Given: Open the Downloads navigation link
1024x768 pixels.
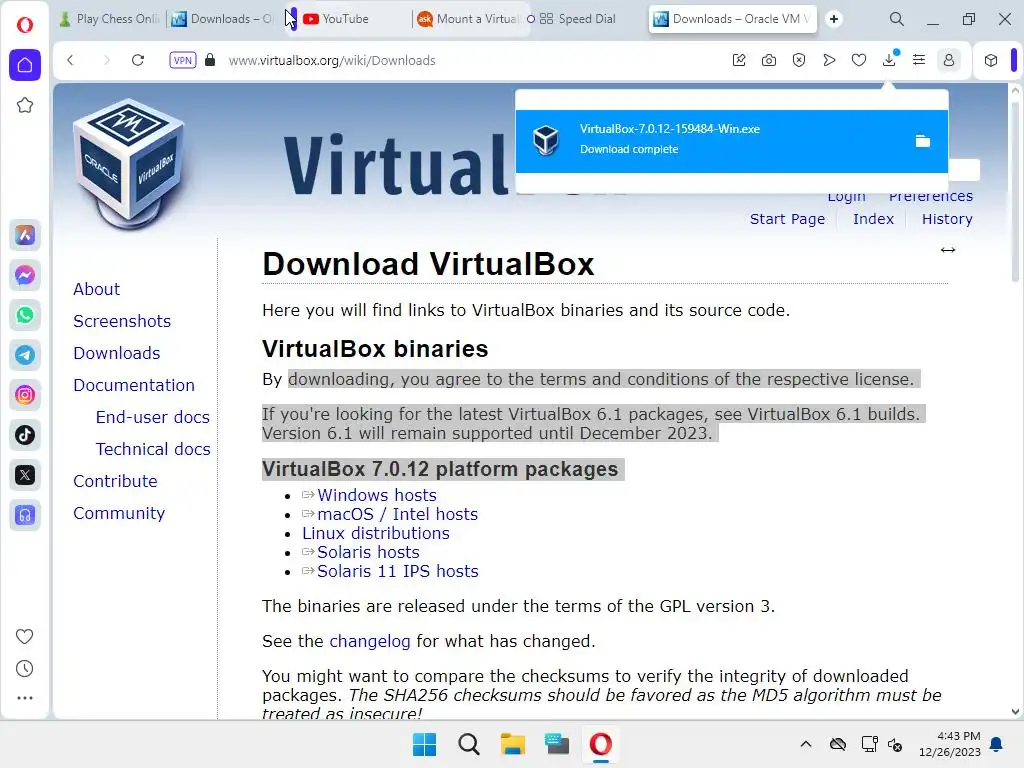Looking at the screenshot, I should 117,353.
